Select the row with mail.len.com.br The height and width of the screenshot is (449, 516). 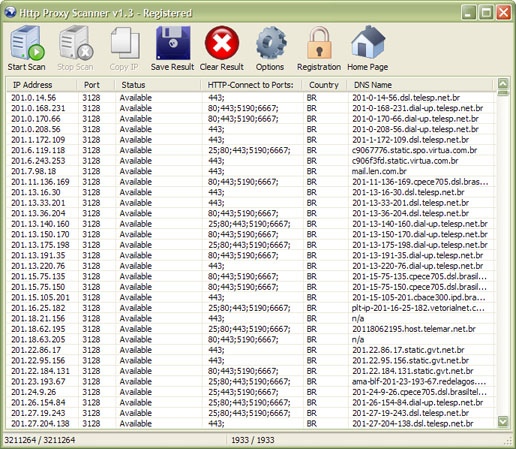(251, 171)
